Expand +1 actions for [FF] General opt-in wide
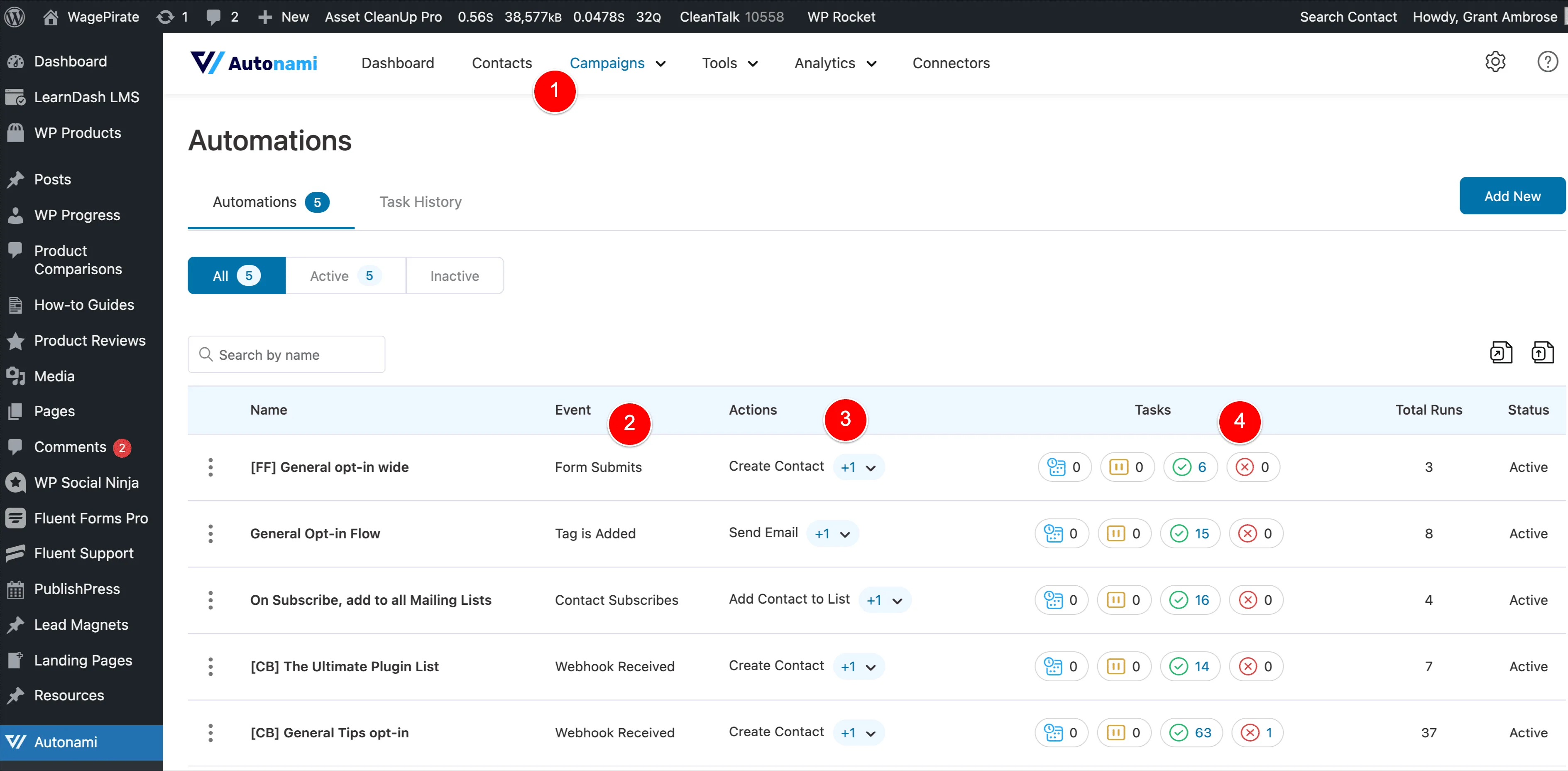This screenshot has width=1568, height=771. pos(858,468)
